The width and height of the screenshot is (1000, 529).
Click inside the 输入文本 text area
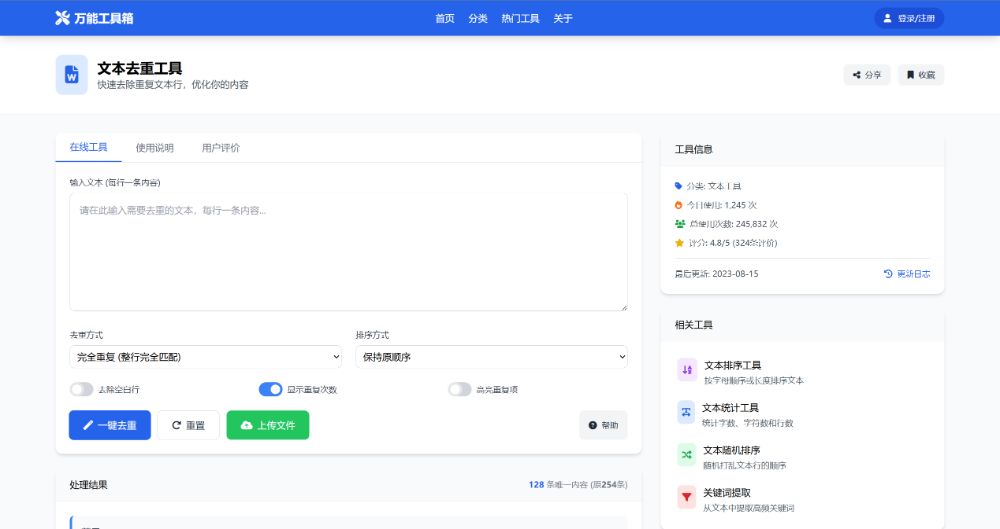348,252
